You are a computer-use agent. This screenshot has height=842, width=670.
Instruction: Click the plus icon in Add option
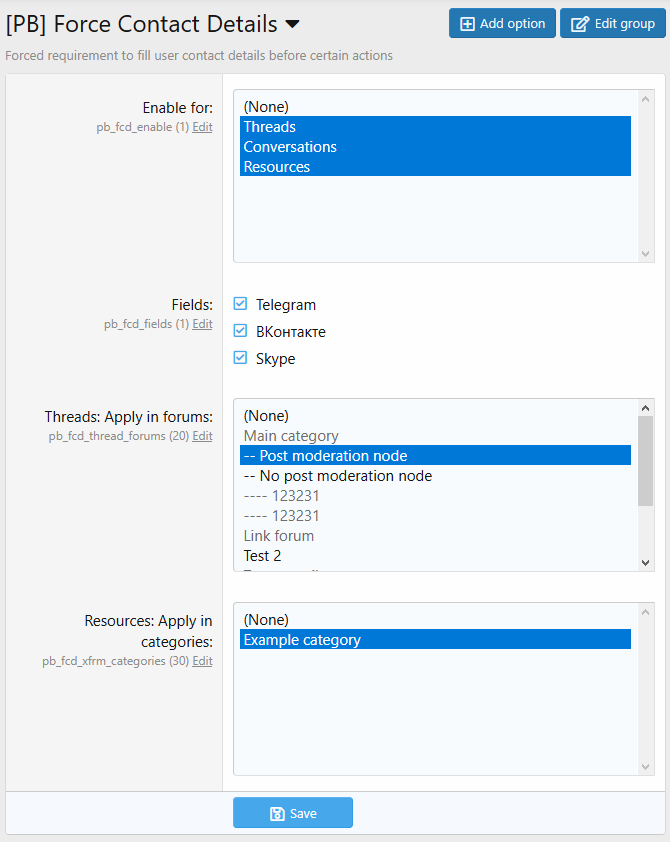pyautogui.click(x=467, y=24)
